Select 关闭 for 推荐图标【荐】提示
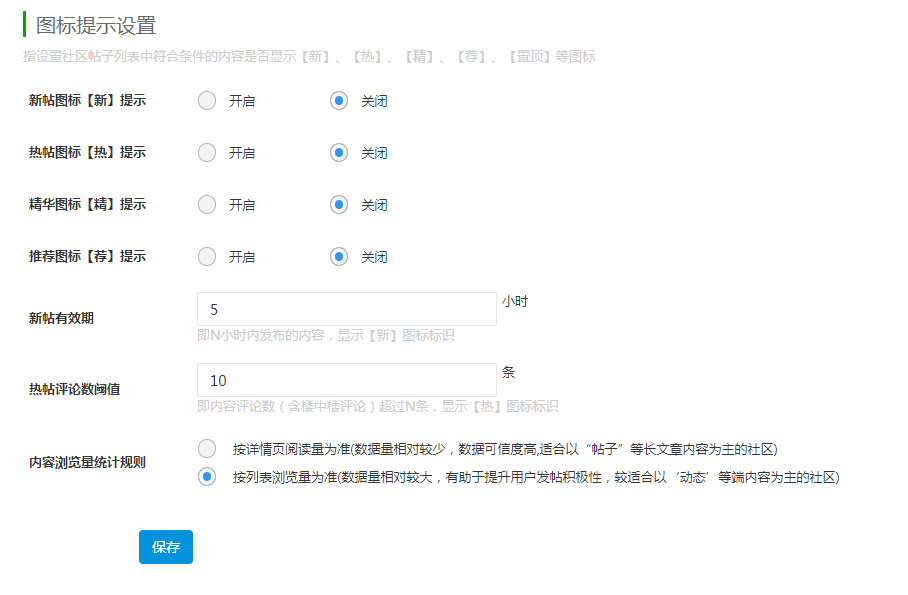 (x=339, y=257)
